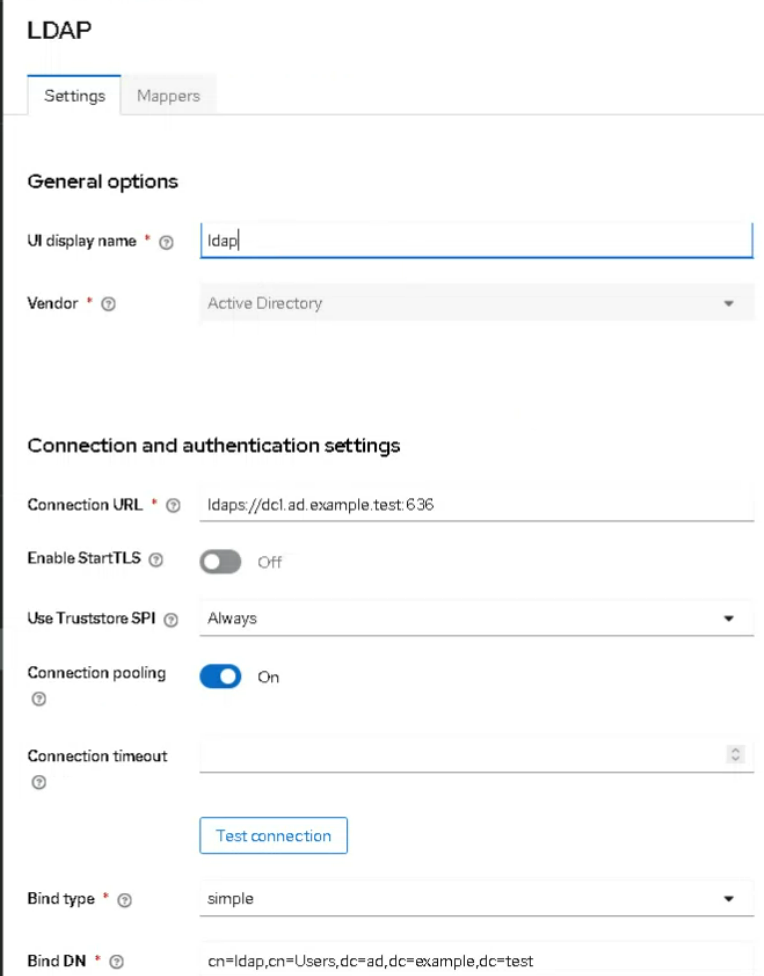Disable the Connection pooling toggle
The image size is (764, 976).
click(x=220, y=677)
